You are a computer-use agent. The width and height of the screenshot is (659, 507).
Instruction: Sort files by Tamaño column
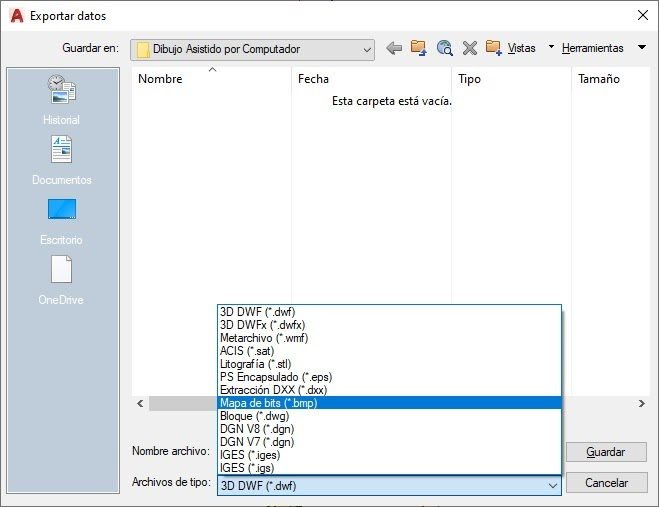(611, 79)
